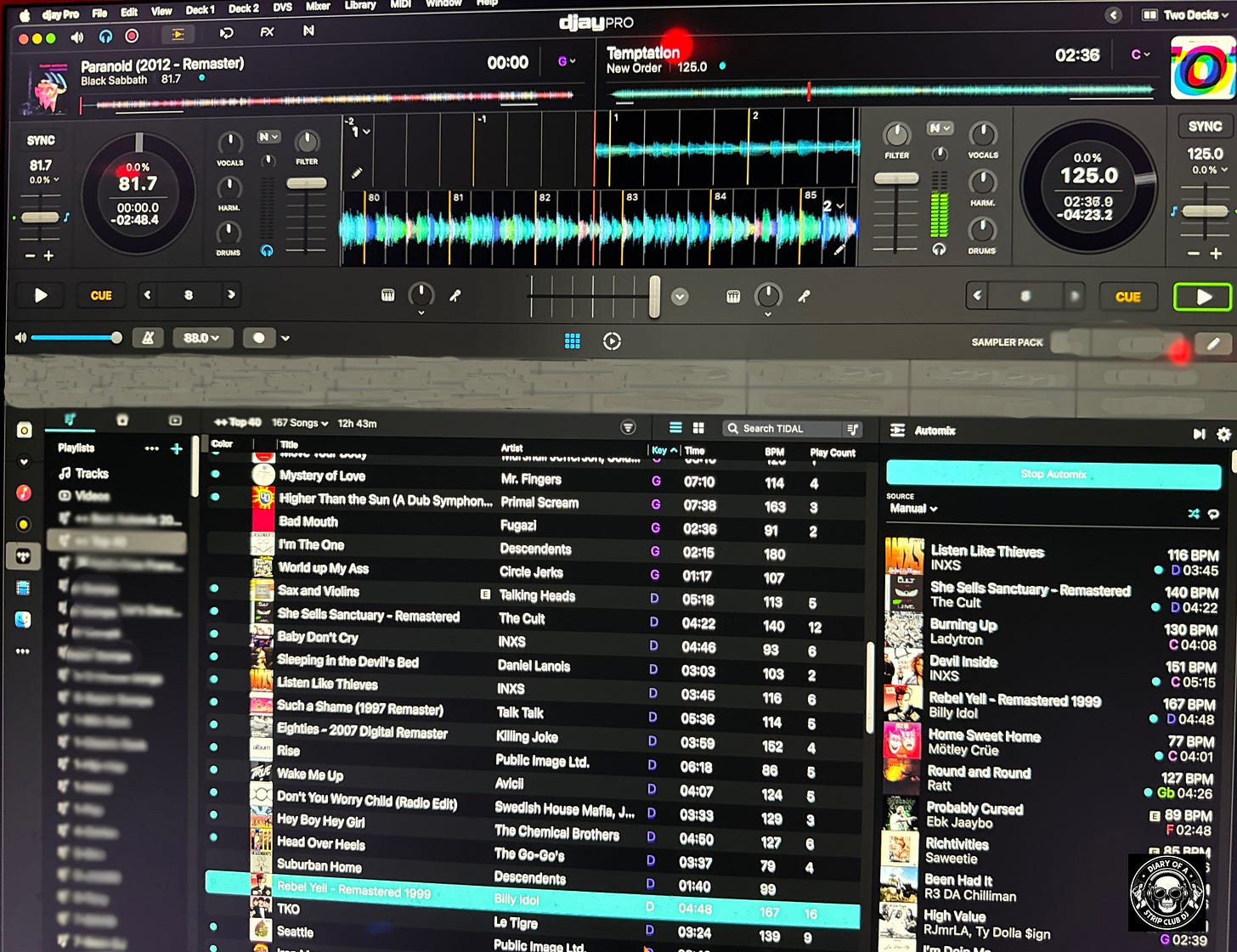Toggle SYNC on deck 1
This screenshot has height=952, width=1237.
coord(41,140)
